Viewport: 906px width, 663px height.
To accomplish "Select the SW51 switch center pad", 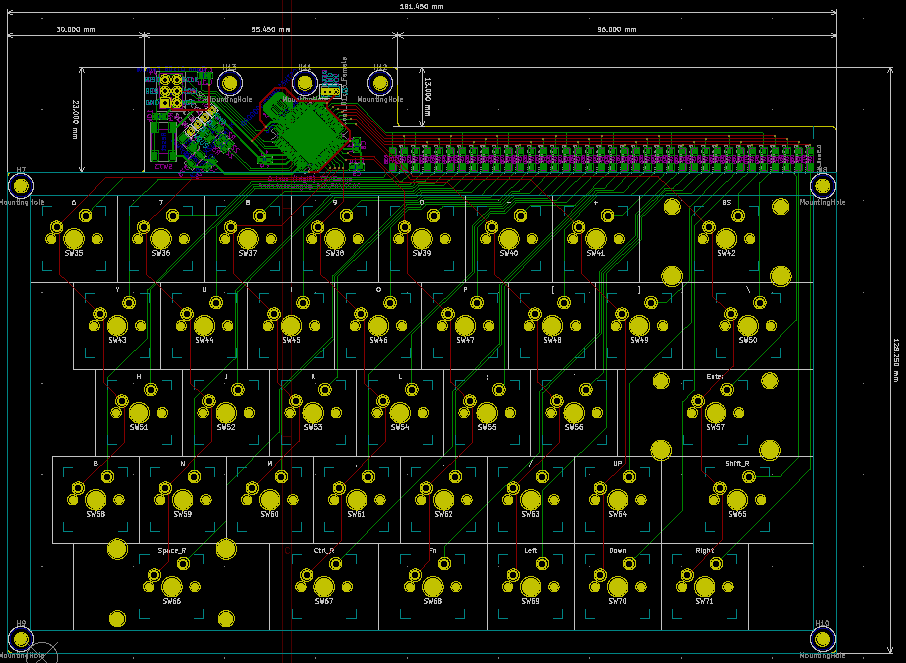I will pyautogui.click(x=139, y=413).
